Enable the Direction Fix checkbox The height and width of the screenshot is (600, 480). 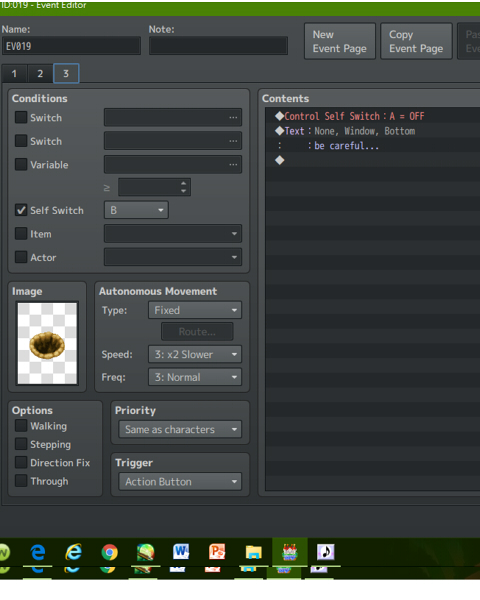(x=21, y=462)
